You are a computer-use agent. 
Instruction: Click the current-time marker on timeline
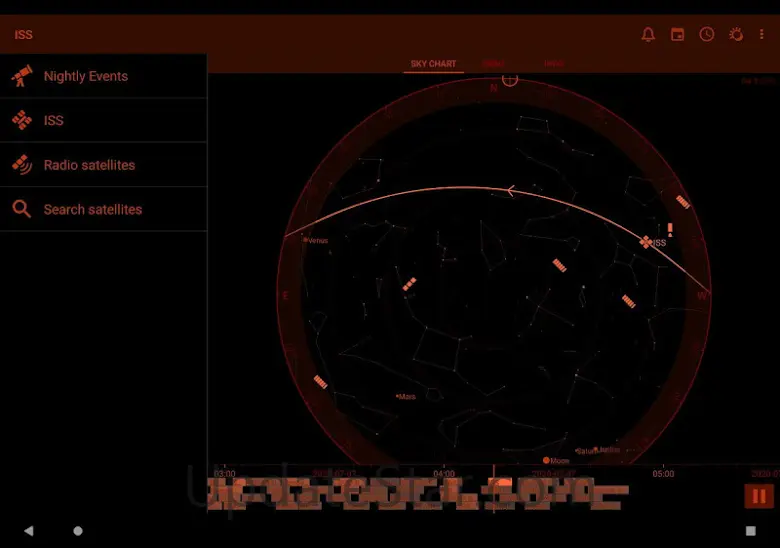(493, 488)
